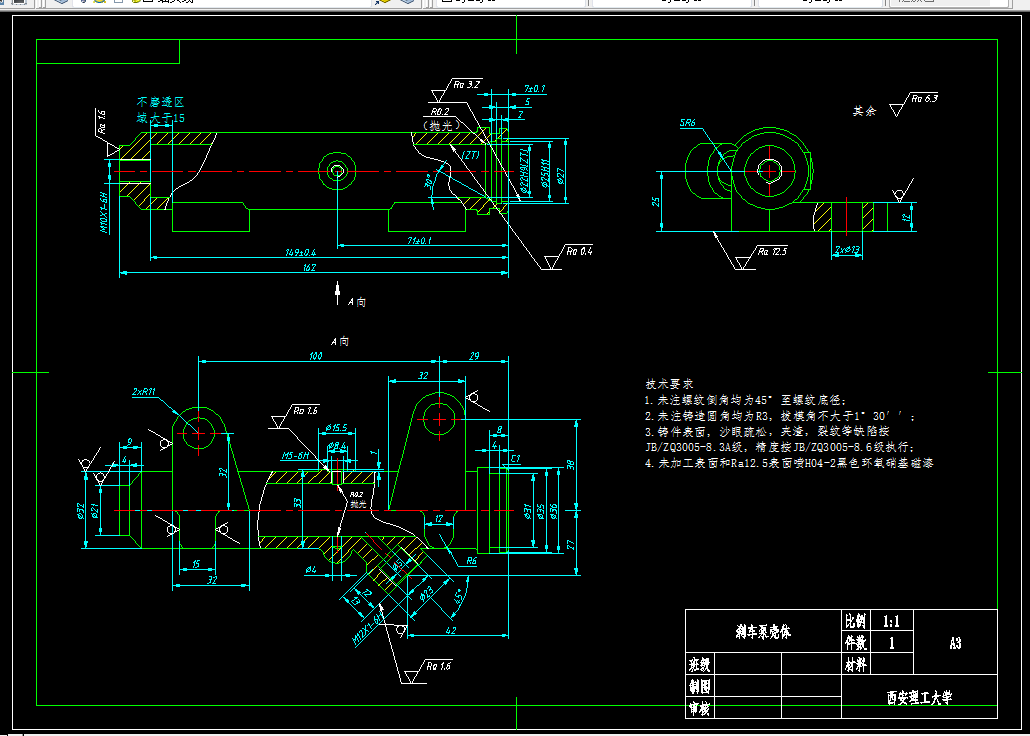1030x736 pixels.
Task: Click the 167 overall length dimension
Action: (311, 267)
